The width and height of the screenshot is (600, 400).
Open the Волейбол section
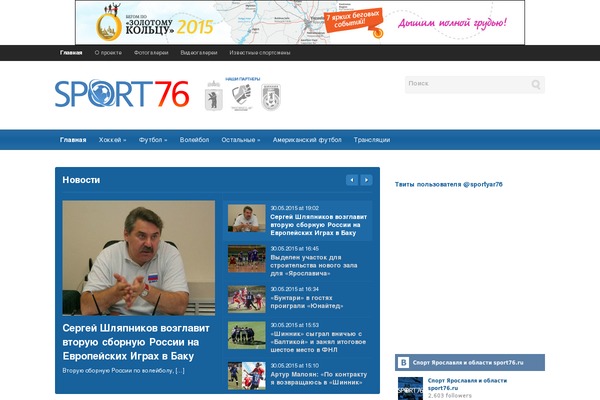(x=194, y=140)
